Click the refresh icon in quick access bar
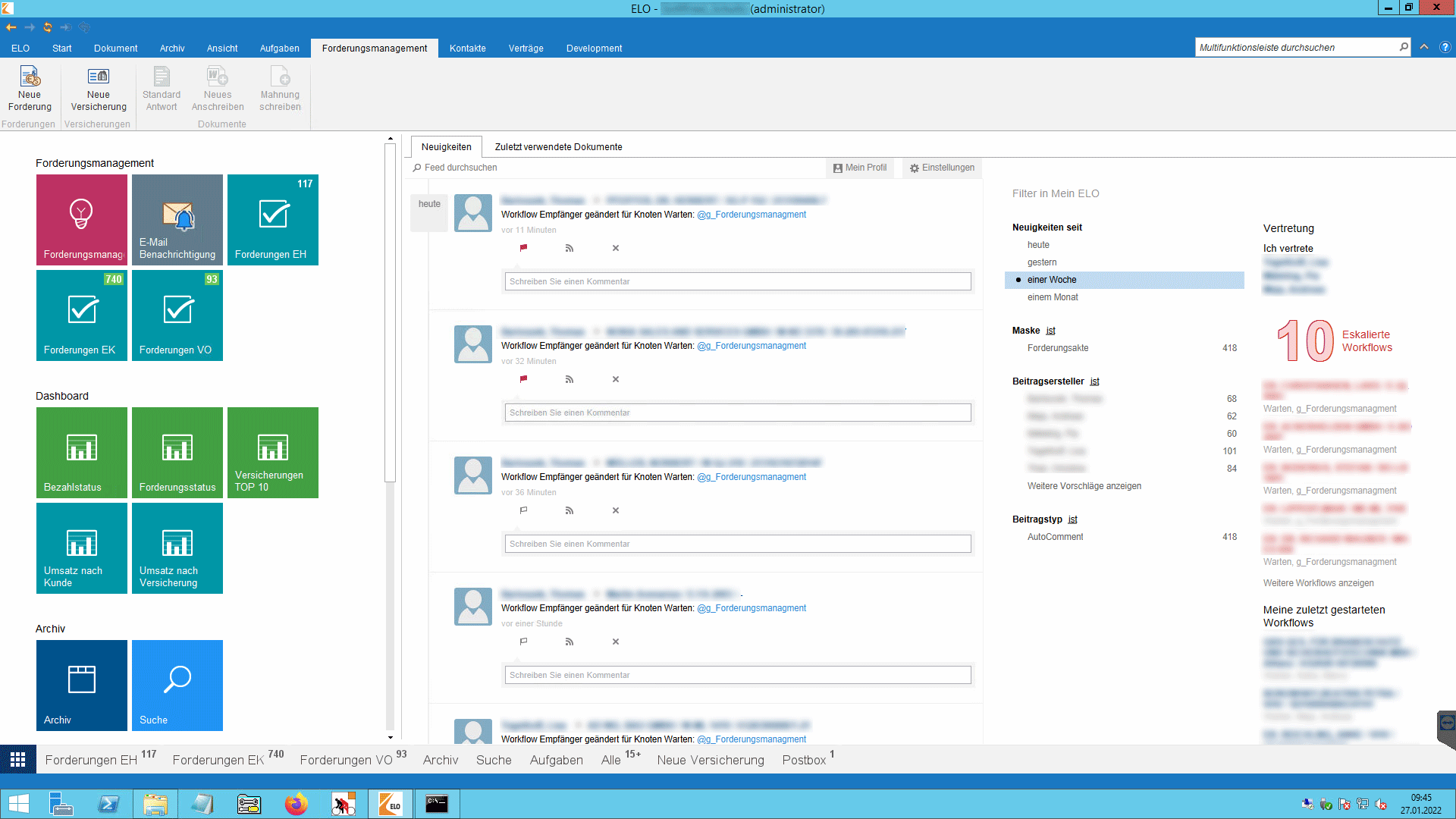1456x819 pixels. point(48,27)
